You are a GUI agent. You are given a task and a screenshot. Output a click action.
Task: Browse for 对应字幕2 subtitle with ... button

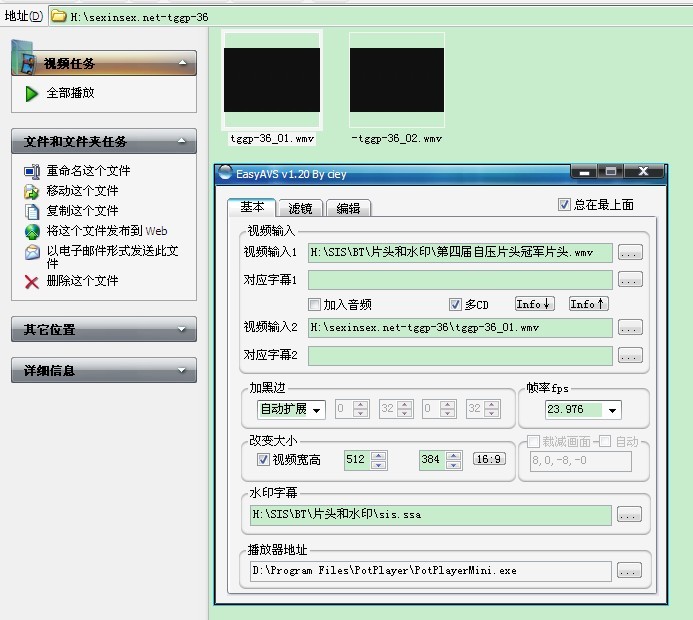coord(630,355)
